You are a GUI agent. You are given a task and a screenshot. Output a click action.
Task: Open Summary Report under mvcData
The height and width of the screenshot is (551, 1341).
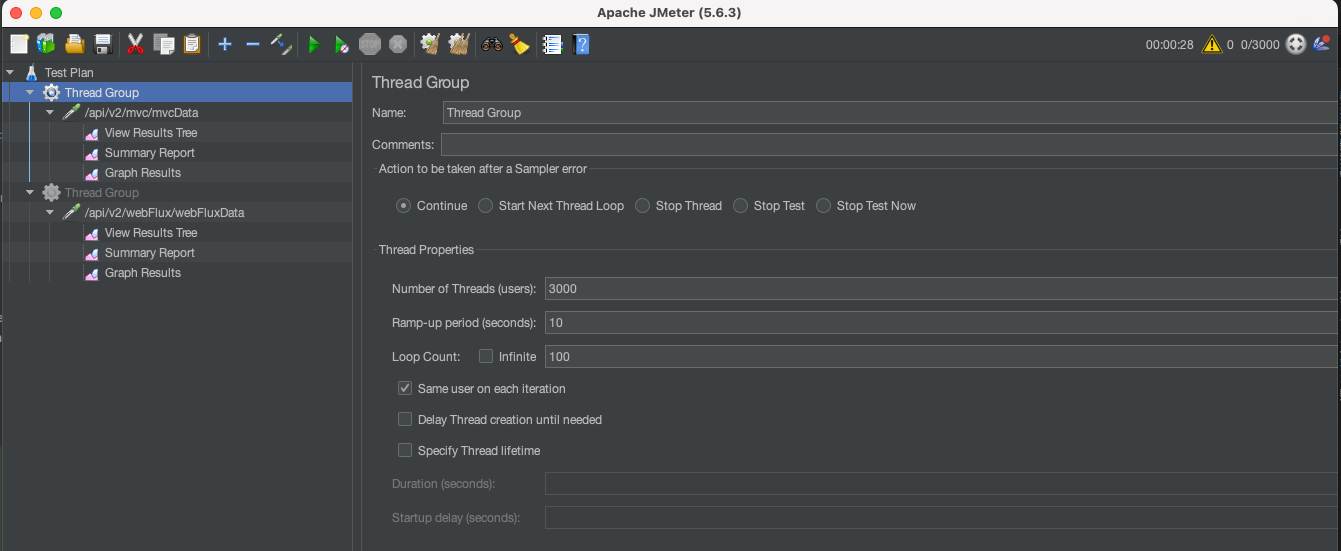click(x=149, y=153)
